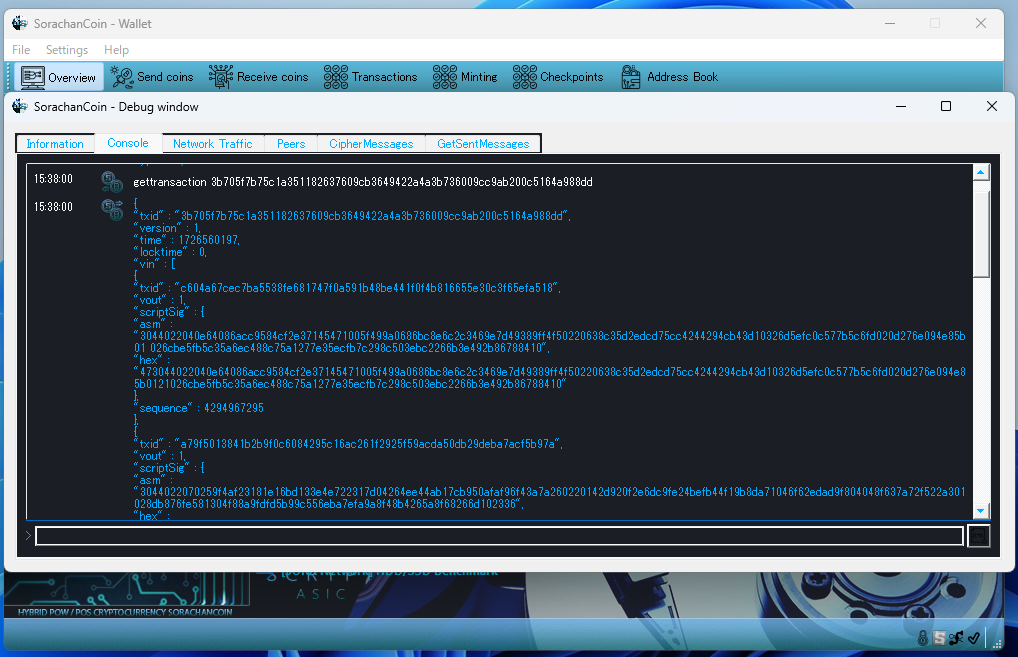Click the wallet lock status icon
This screenshot has width=1018, height=657.
(924, 638)
